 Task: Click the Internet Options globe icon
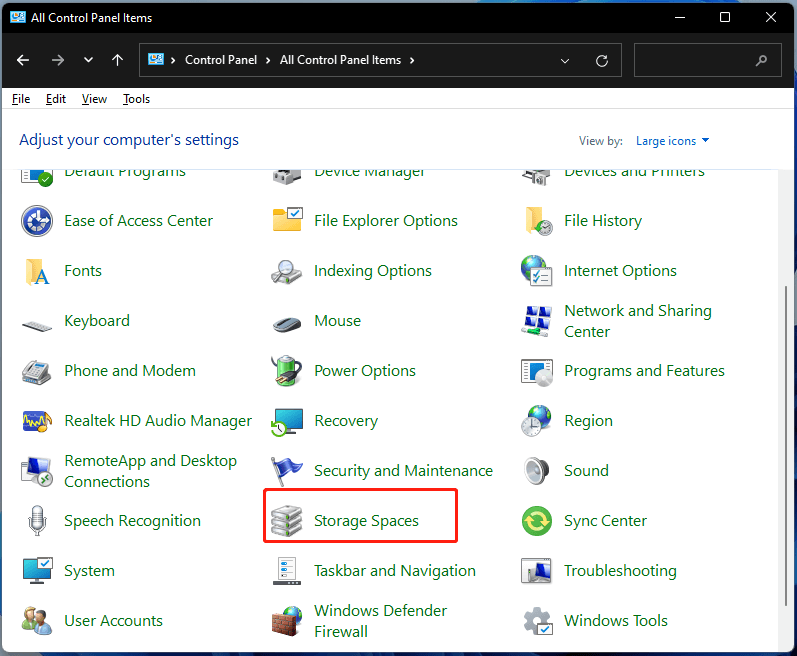point(537,271)
